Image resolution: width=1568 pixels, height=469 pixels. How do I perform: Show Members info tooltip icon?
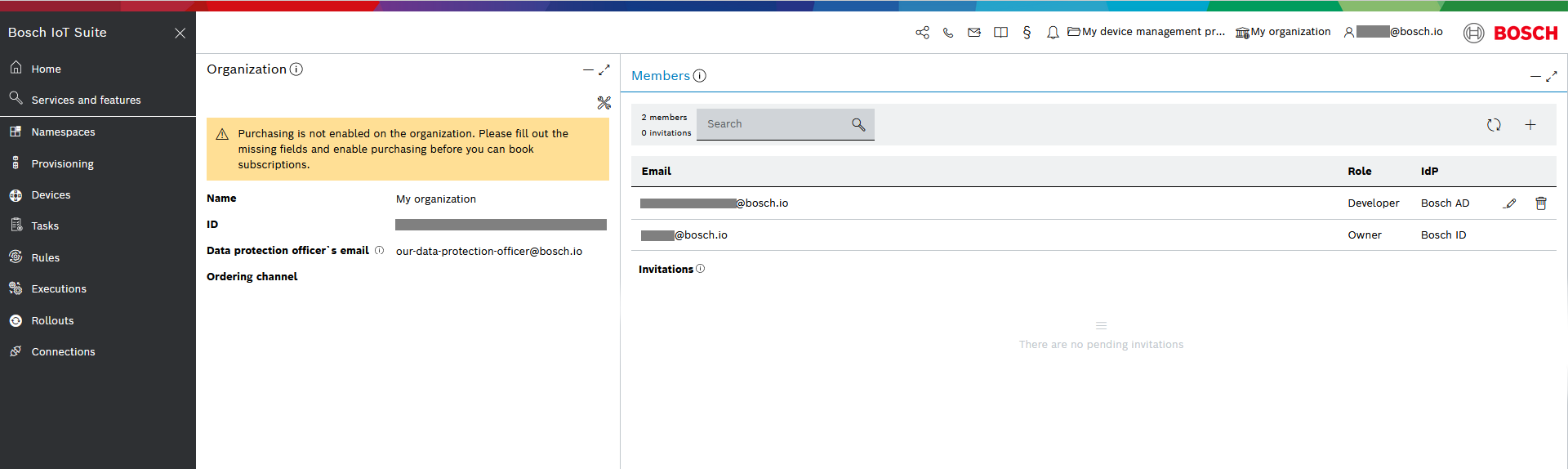700,76
